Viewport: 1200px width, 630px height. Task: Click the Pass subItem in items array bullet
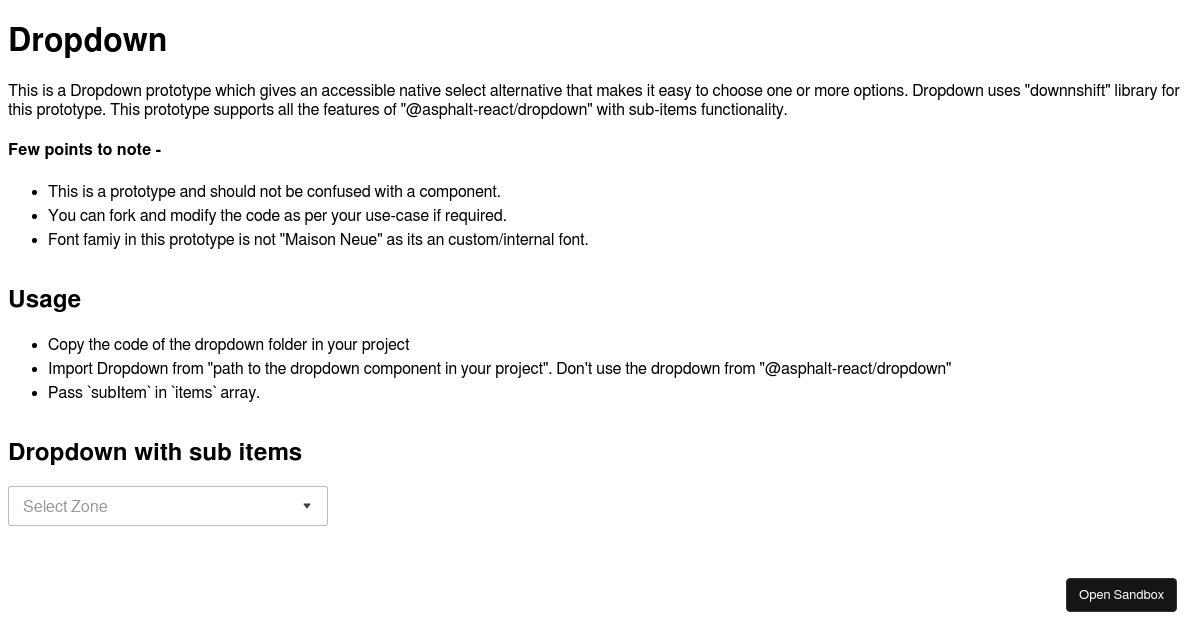click(154, 392)
